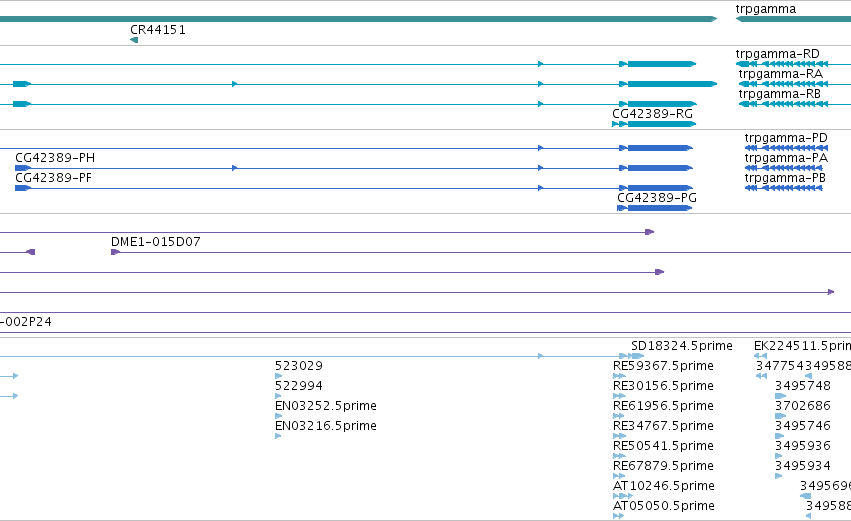Select the RE30156.5prime EST label

[663, 386]
